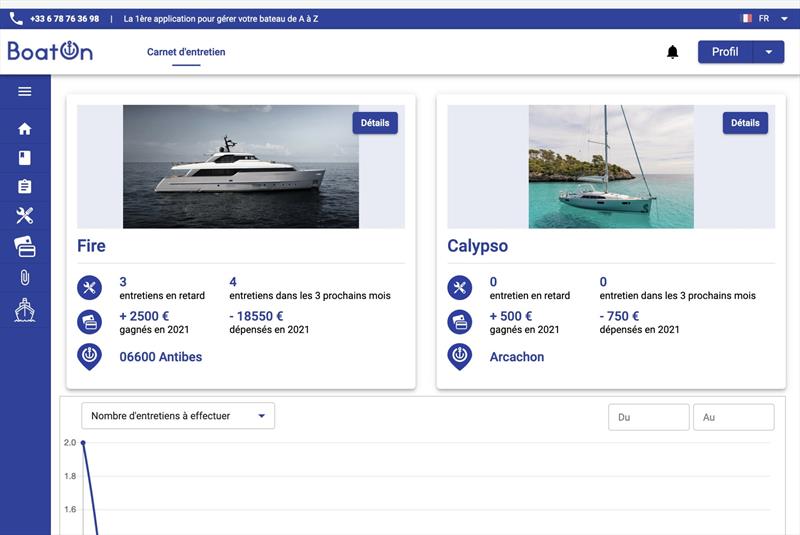800x535 pixels.
Task: Open the boat sidebar icon
Action: [x=24, y=310]
